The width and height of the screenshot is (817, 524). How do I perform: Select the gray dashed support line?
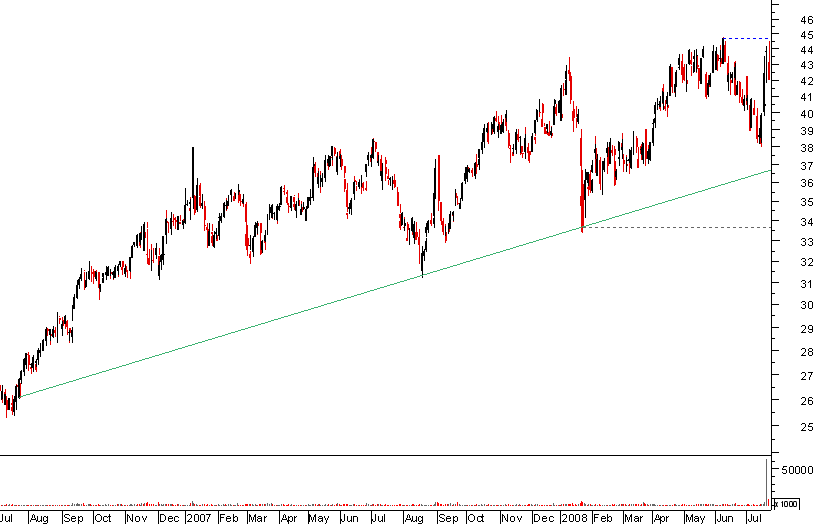[x=676, y=228]
